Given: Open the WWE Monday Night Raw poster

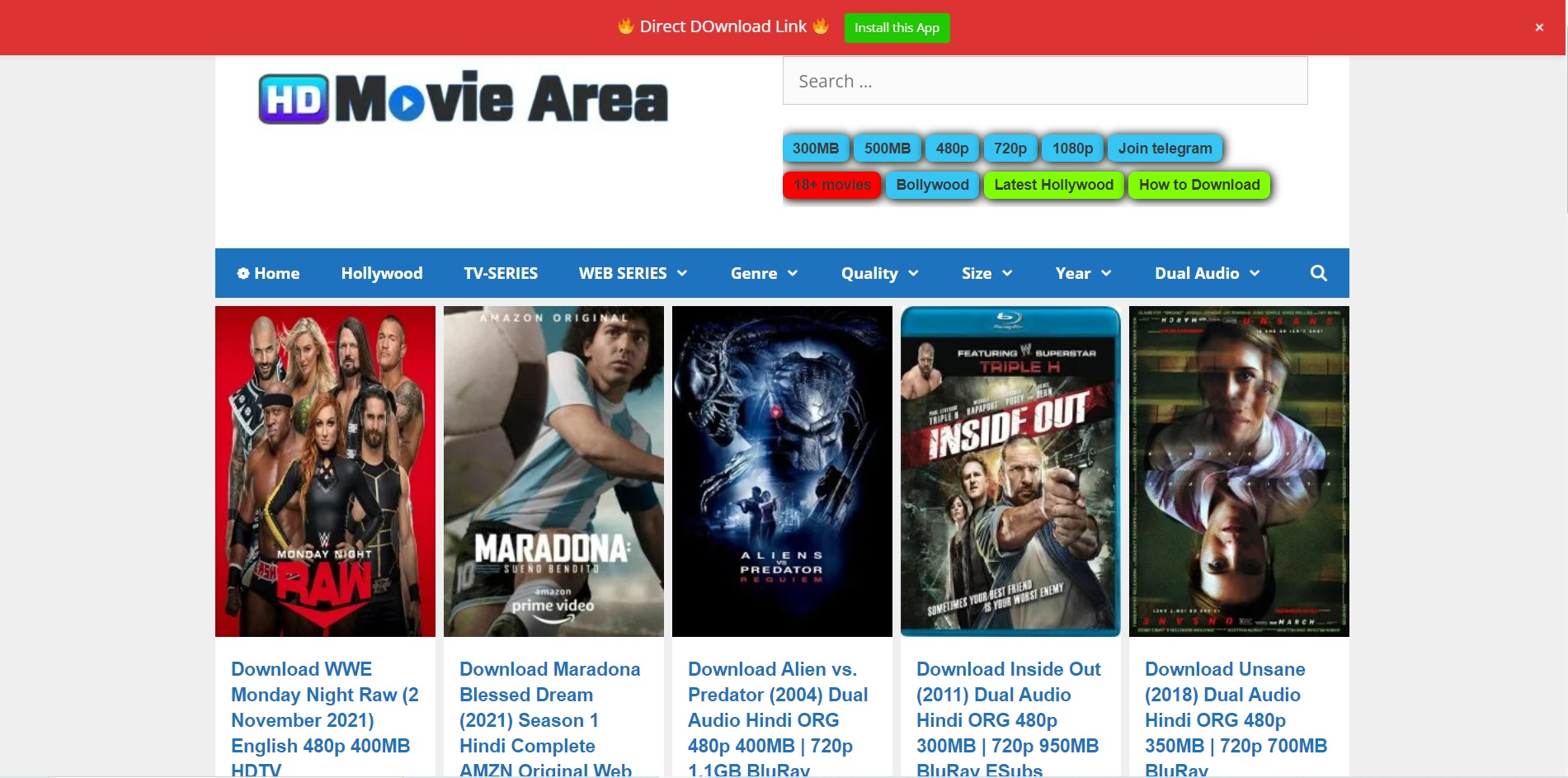Looking at the screenshot, I should click(325, 471).
